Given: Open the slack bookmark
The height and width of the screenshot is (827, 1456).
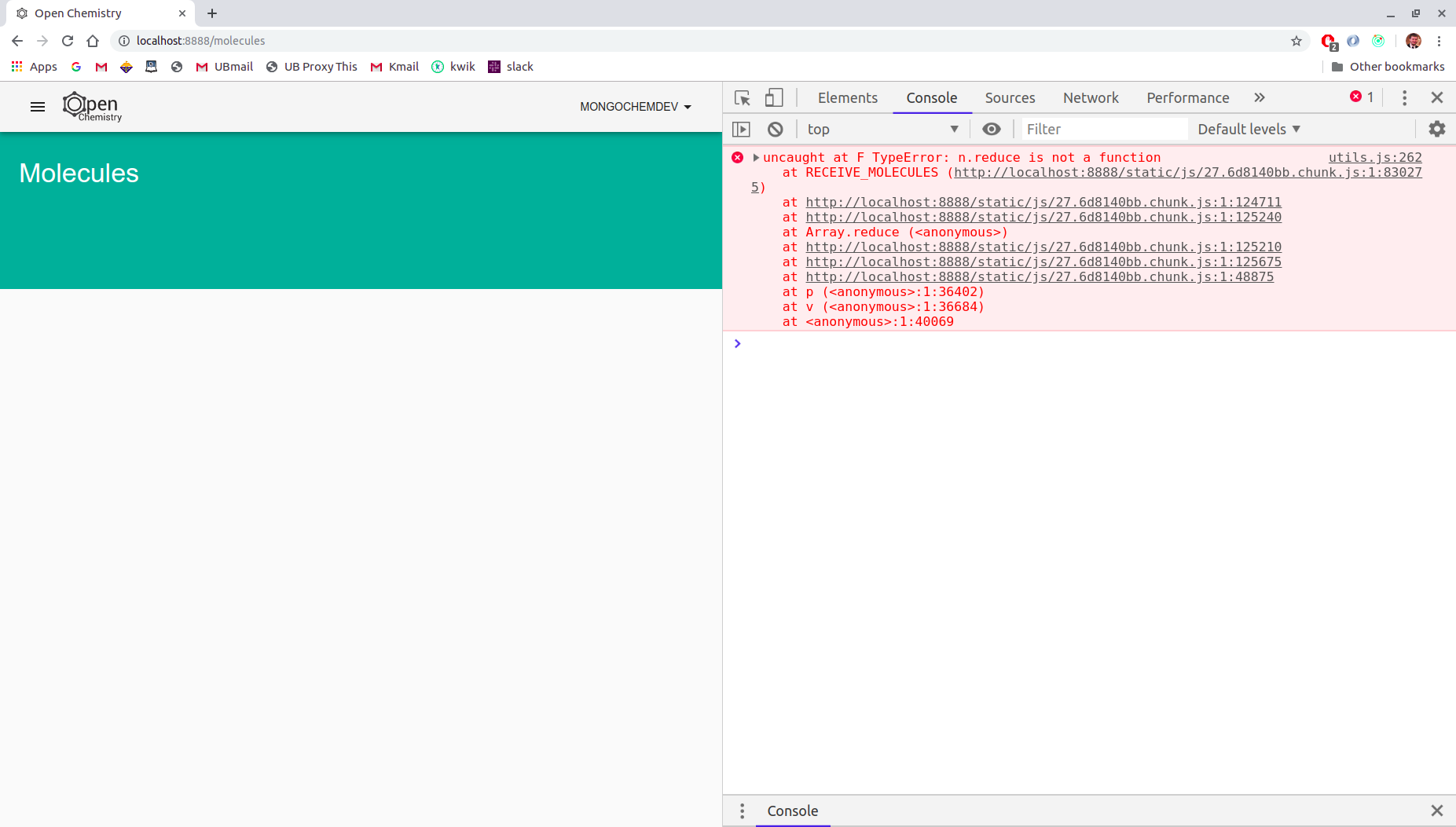Looking at the screenshot, I should [511, 67].
